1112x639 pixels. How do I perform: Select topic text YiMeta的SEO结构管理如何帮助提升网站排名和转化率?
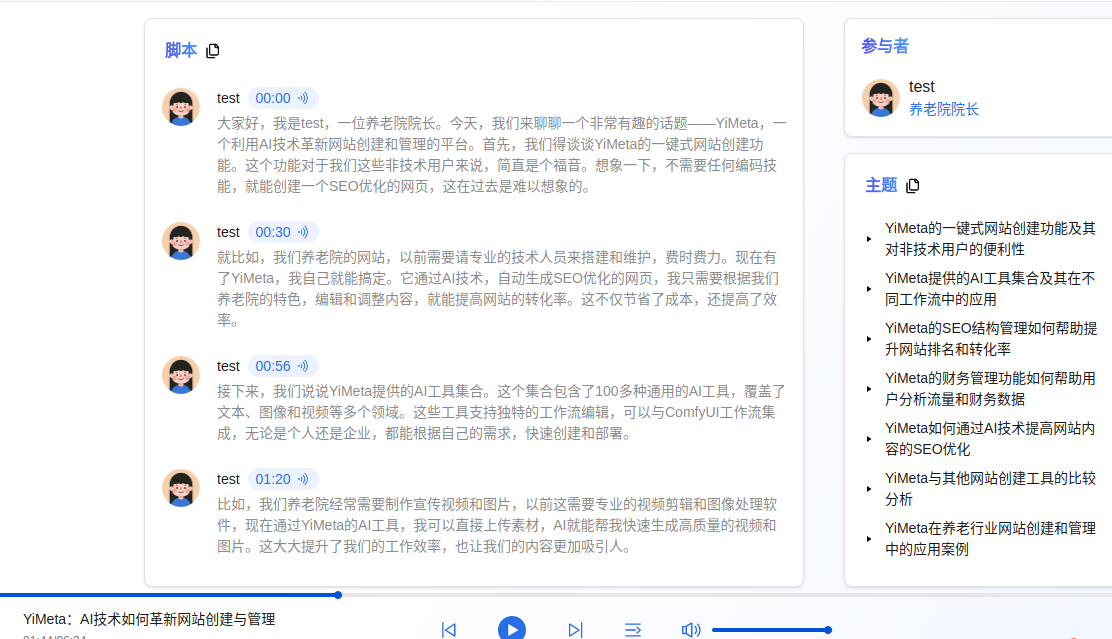click(x=991, y=339)
